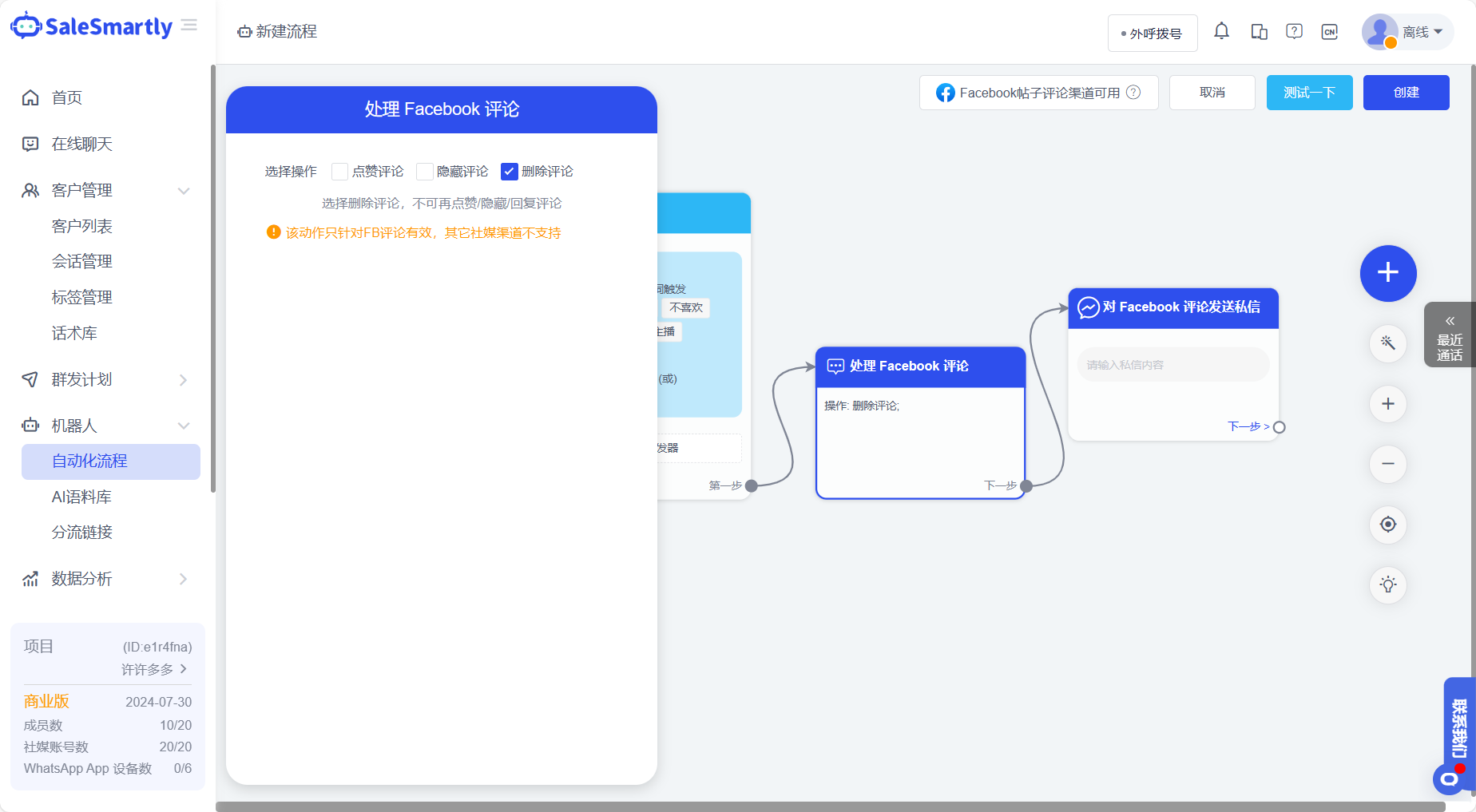Open 客户列表
1476x812 pixels.
(x=82, y=226)
